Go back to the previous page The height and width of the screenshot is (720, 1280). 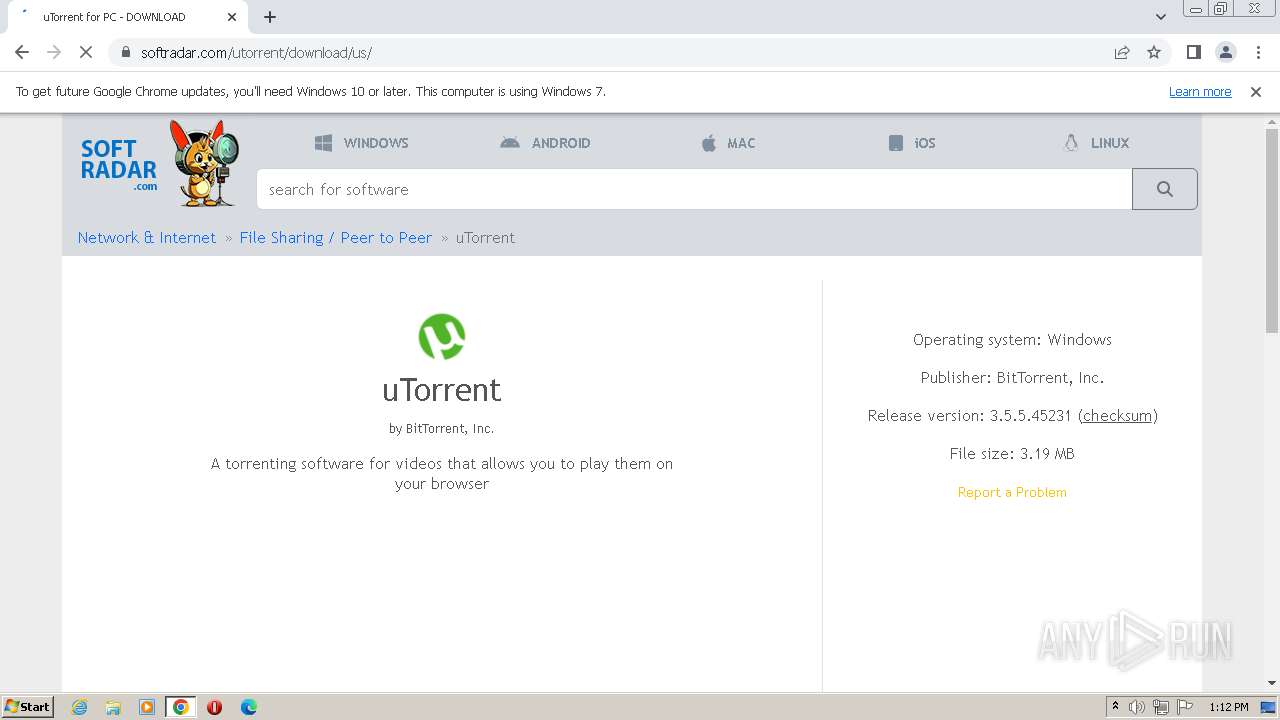[x=22, y=53]
